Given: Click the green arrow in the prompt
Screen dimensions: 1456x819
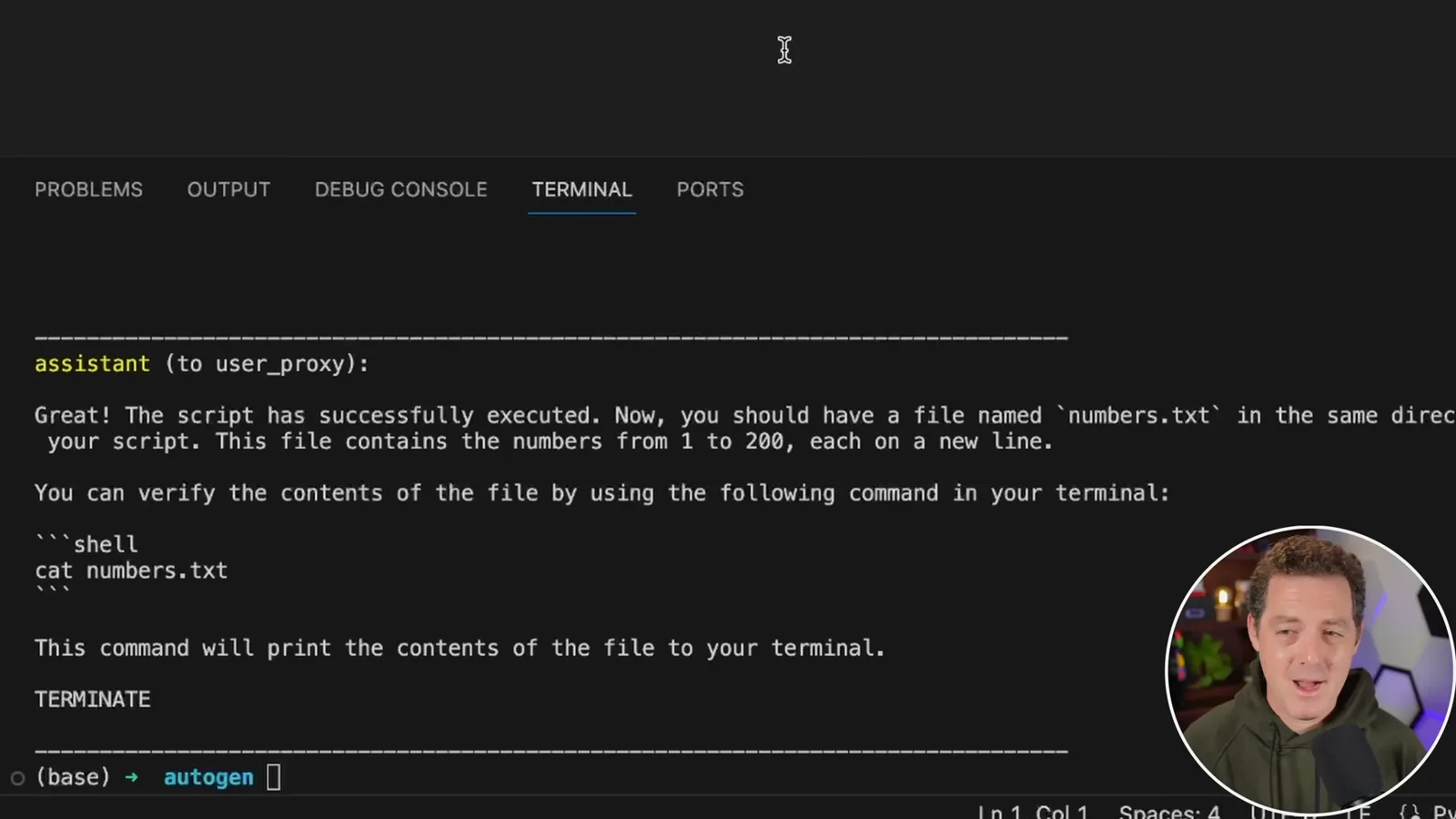Looking at the screenshot, I should 132,777.
